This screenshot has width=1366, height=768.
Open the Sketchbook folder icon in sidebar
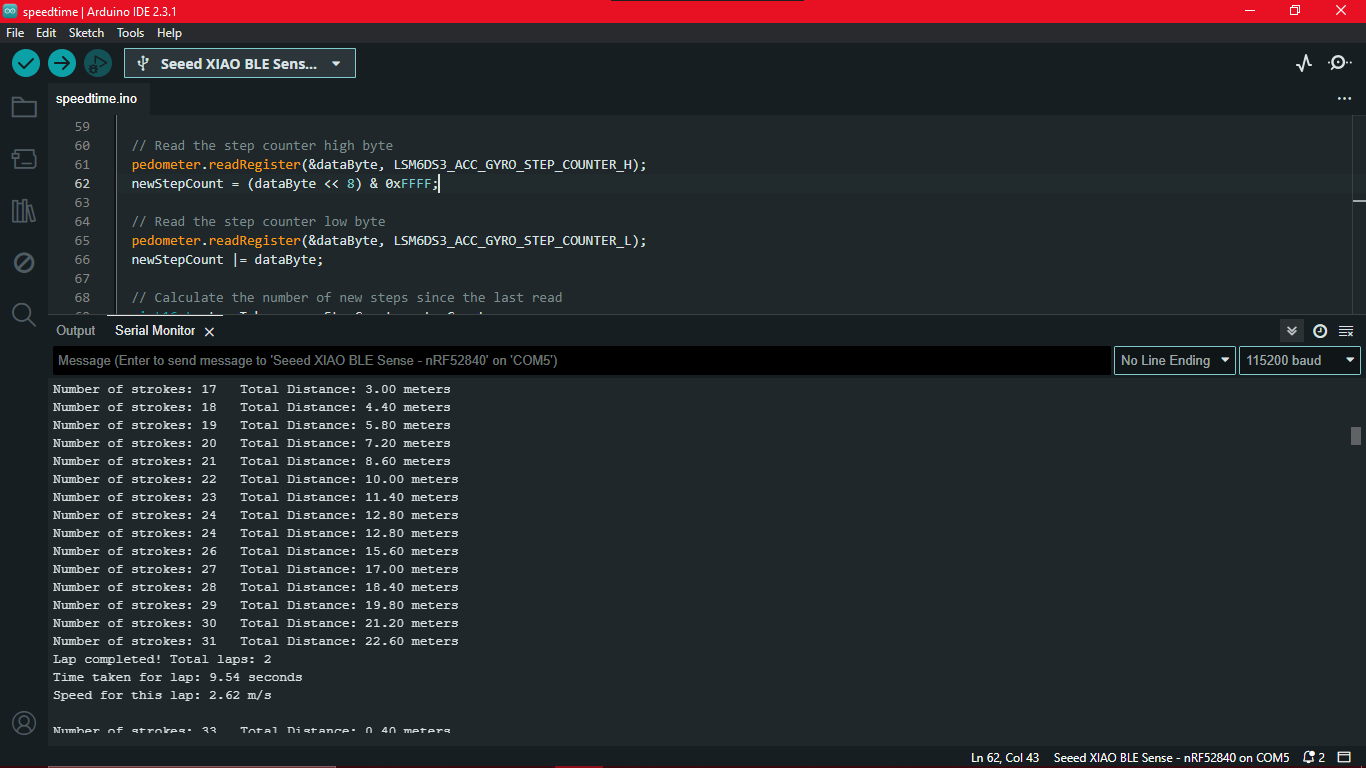(x=24, y=107)
